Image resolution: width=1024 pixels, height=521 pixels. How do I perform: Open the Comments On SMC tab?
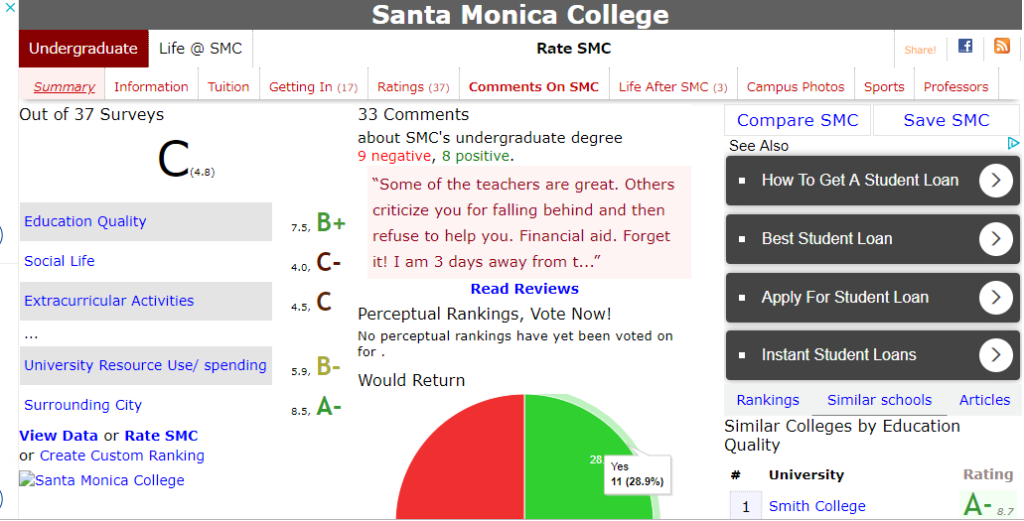(x=534, y=87)
